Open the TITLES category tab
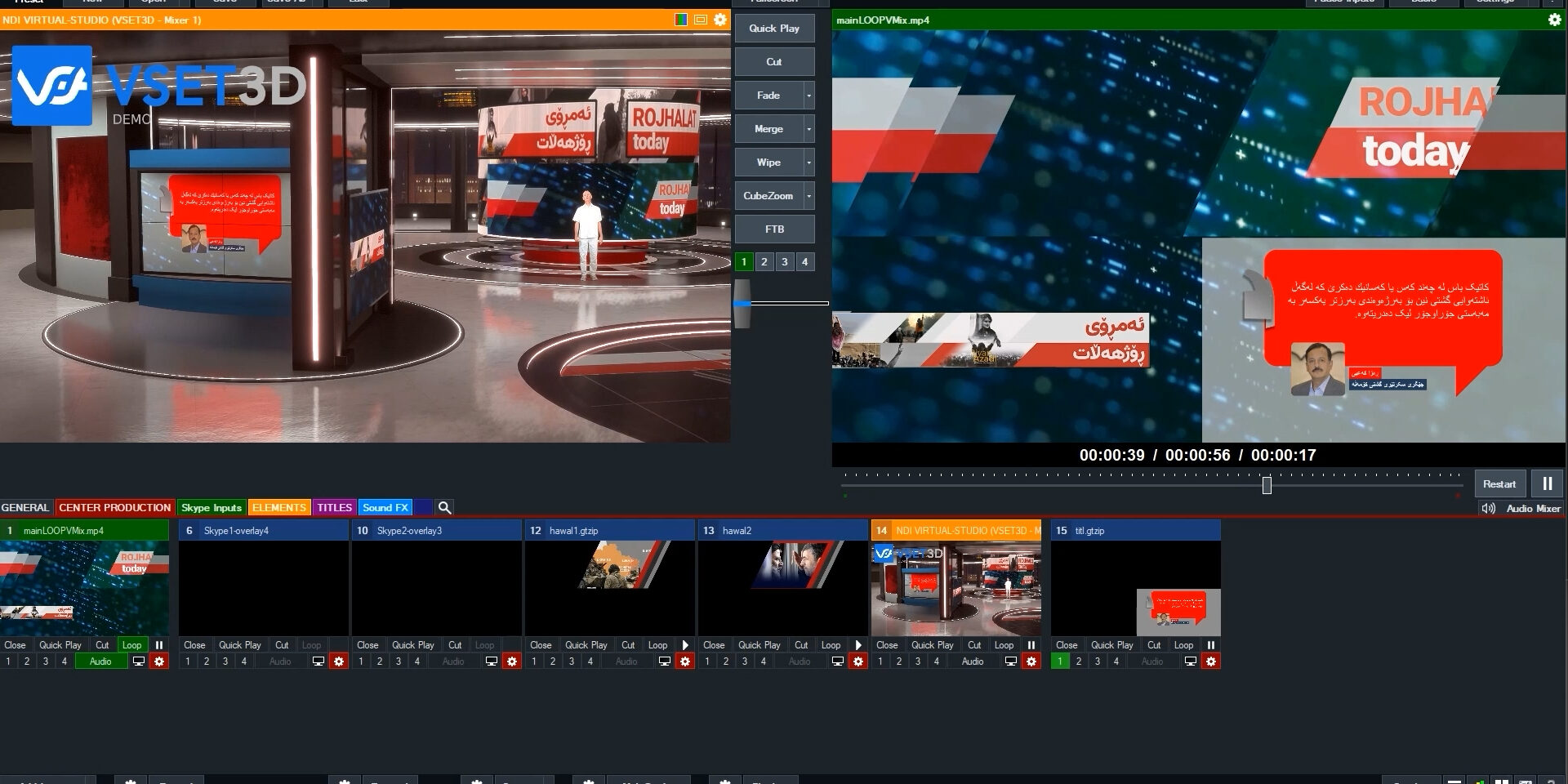1568x784 pixels. (334, 507)
